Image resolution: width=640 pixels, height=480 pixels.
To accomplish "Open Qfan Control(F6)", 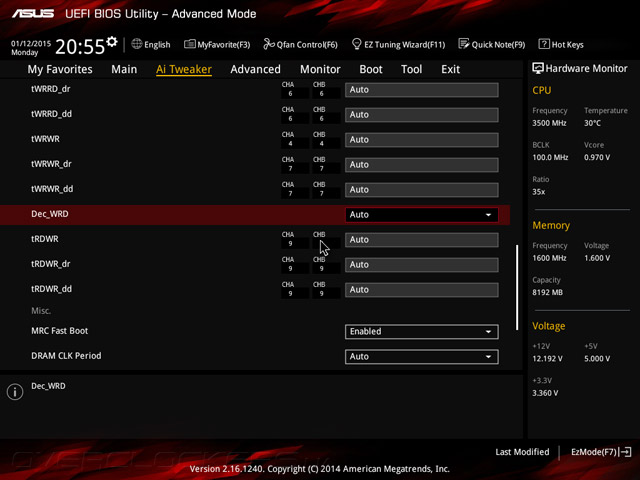I will [301, 44].
